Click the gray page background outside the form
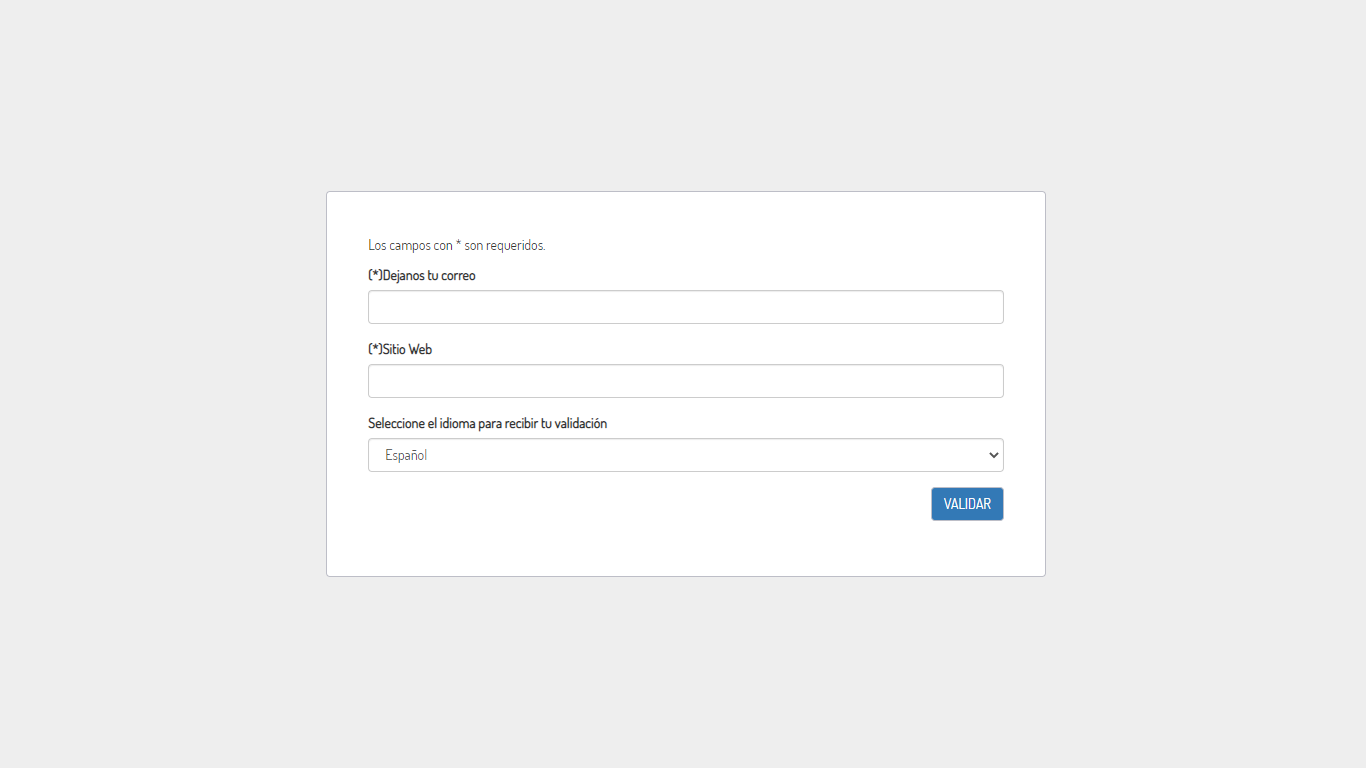 click(160, 400)
